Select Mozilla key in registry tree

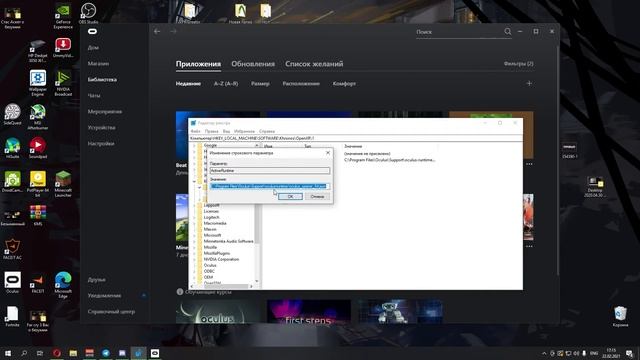pos(210,247)
